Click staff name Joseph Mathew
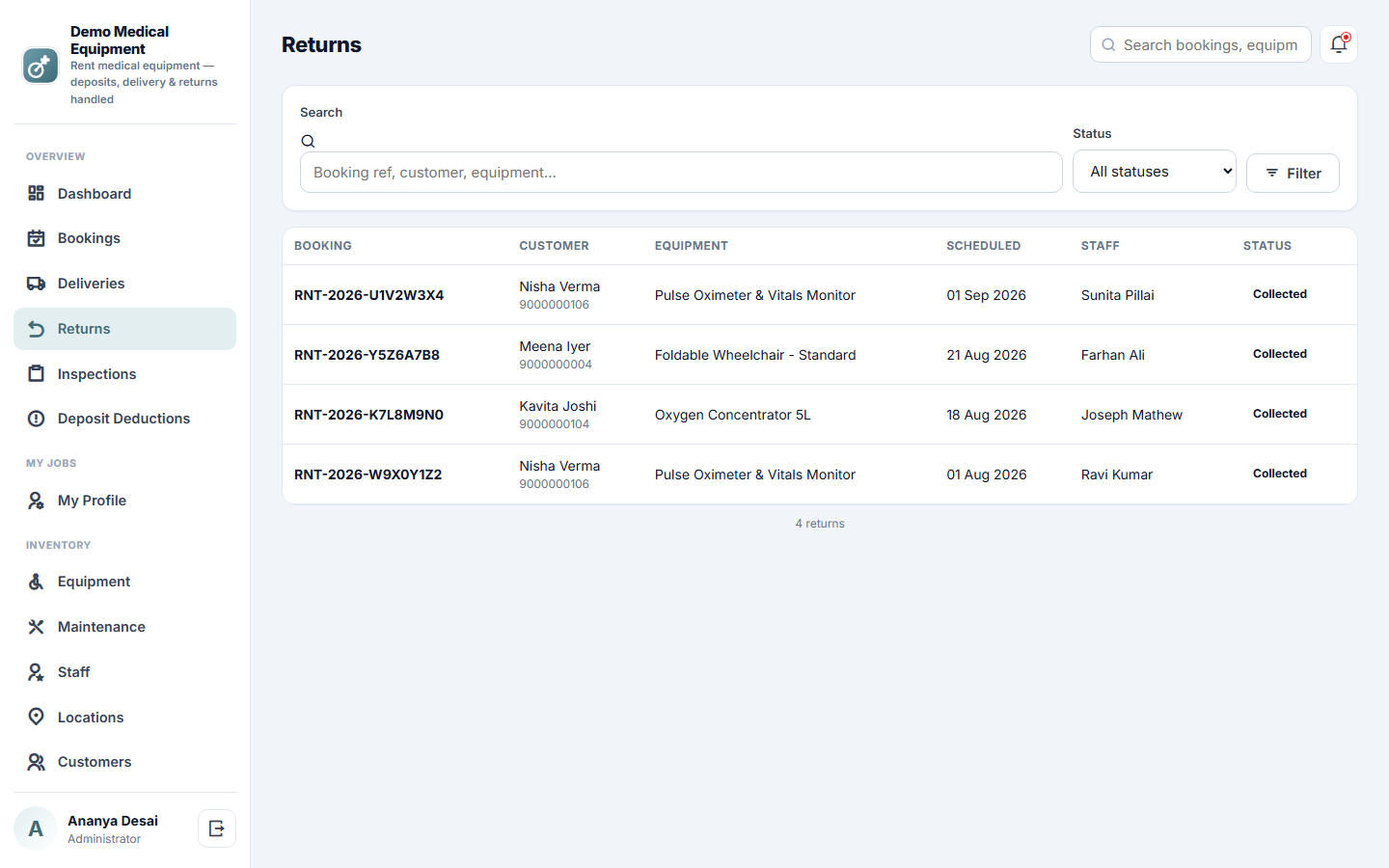Screen dimensions: 1389x868 1131,415
